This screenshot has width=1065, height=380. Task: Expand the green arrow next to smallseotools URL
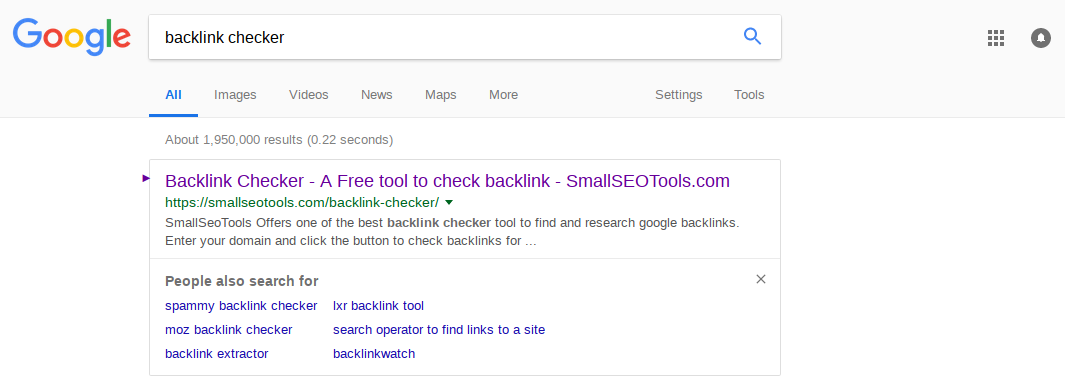click(449, 203)
